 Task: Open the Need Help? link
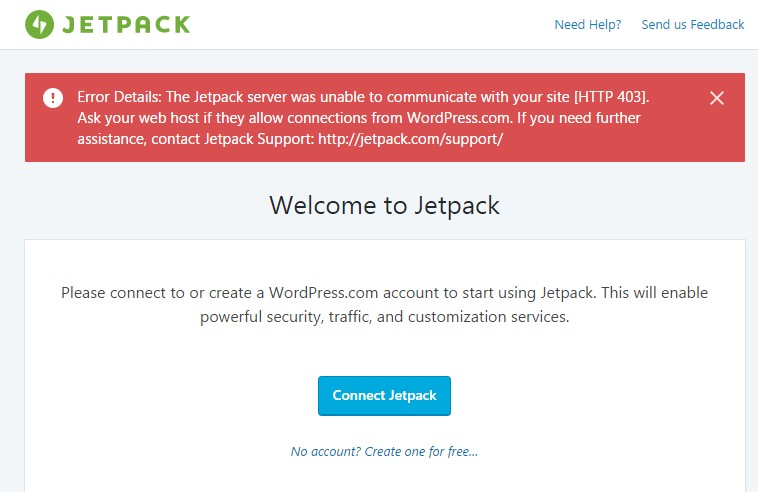(x=587, y=25)
